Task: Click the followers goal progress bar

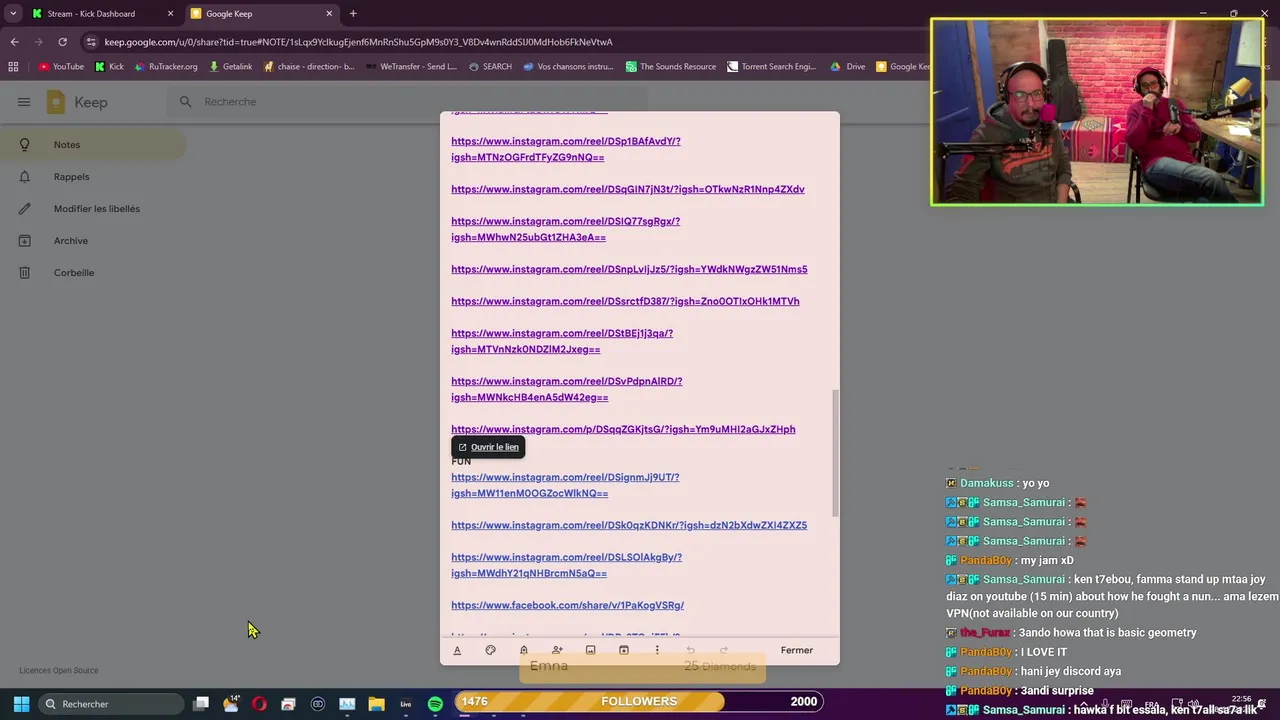Action: [x=640, y=701]
